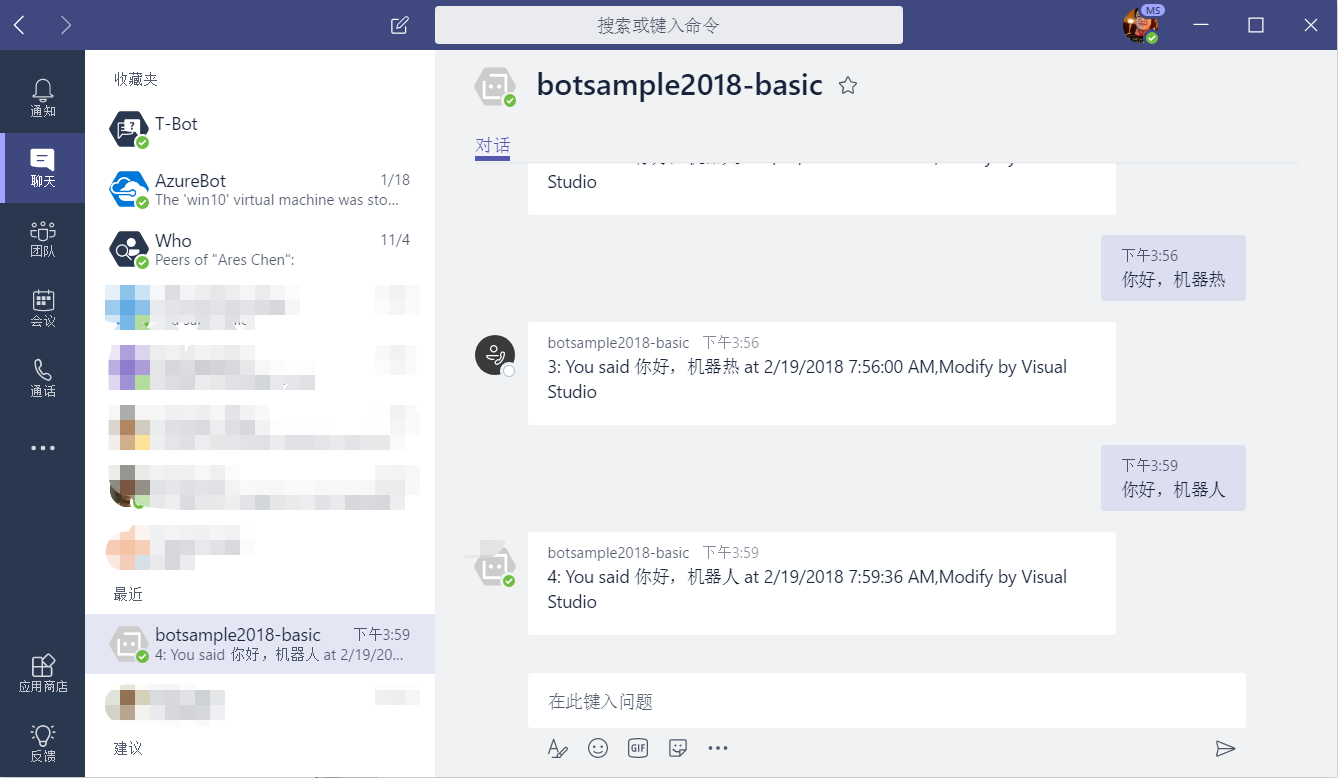This screenshot has width=1338, height=778.
Task: Switch to the 对话 conversation tab
Action: point(492,145)
